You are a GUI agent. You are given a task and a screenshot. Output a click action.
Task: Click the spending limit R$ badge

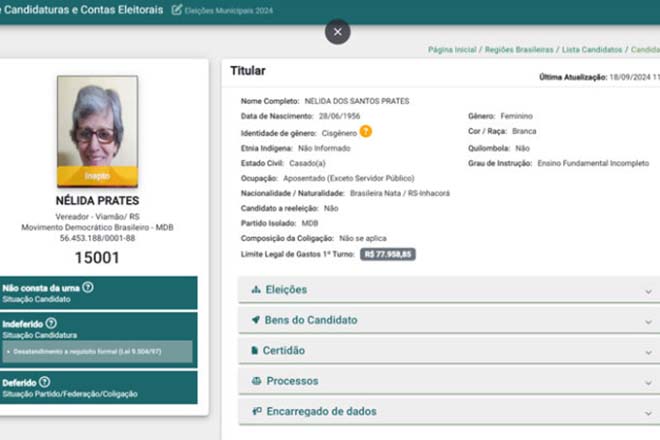point(388,254)
